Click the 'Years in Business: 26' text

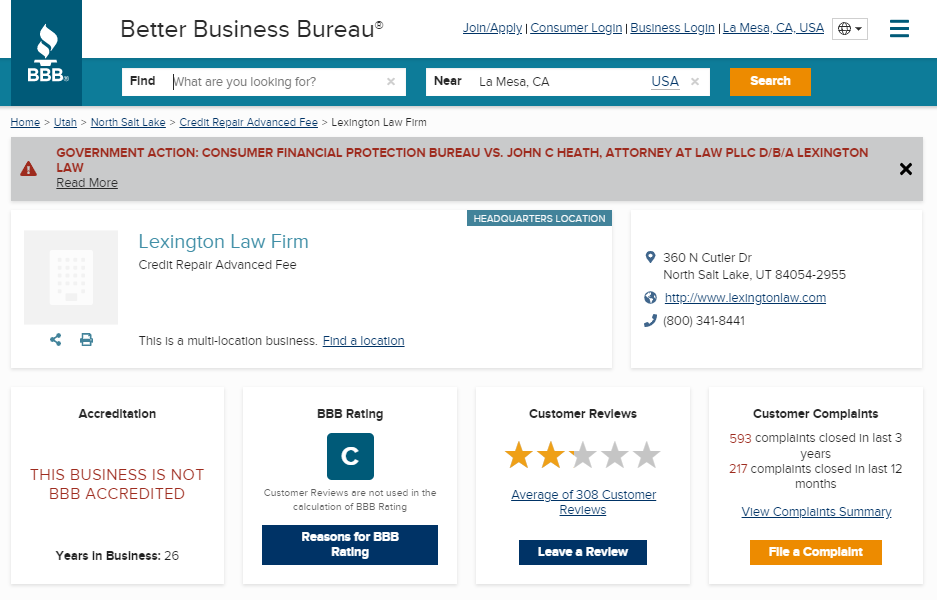tap(117, 556)
